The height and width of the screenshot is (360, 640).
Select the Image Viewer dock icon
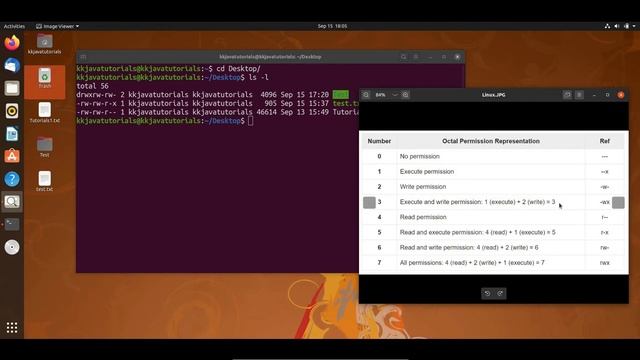point(12,202)
